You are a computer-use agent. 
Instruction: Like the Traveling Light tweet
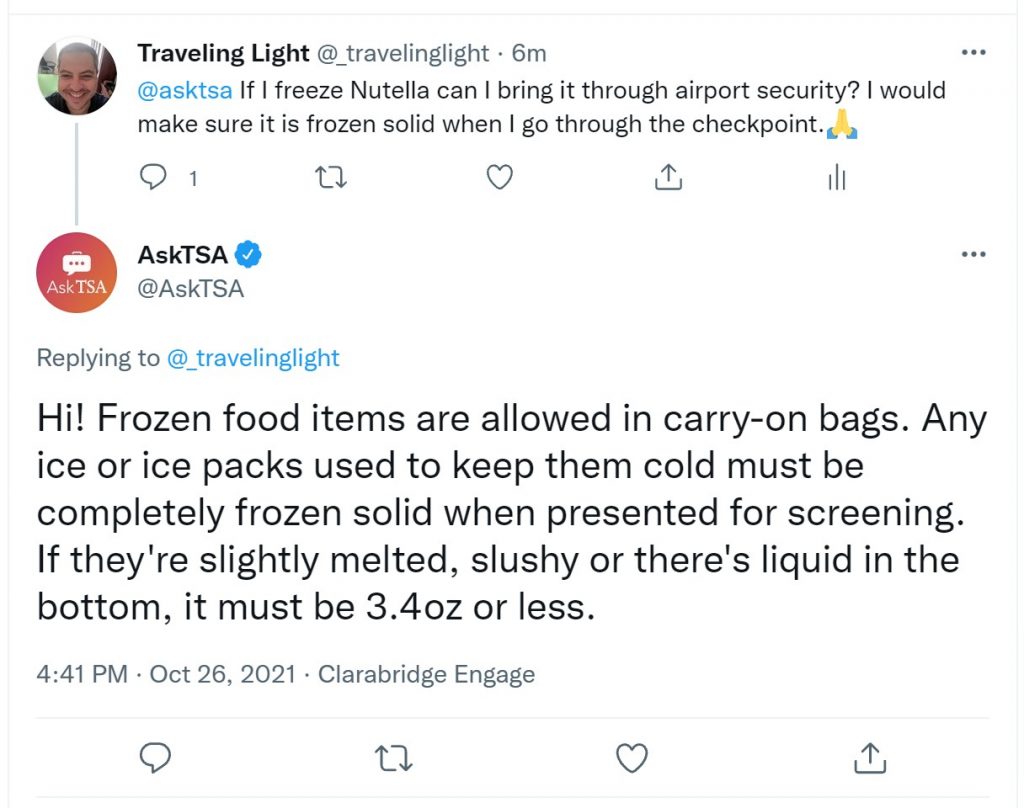click(x=500, y=177)
